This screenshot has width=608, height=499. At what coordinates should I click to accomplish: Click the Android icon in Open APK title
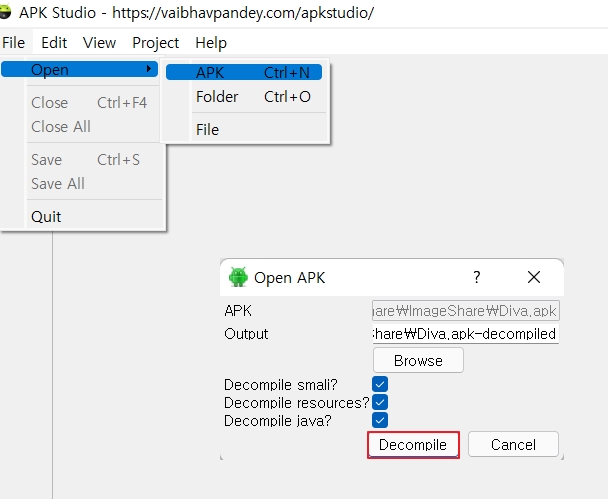click(x=238, y=277)
